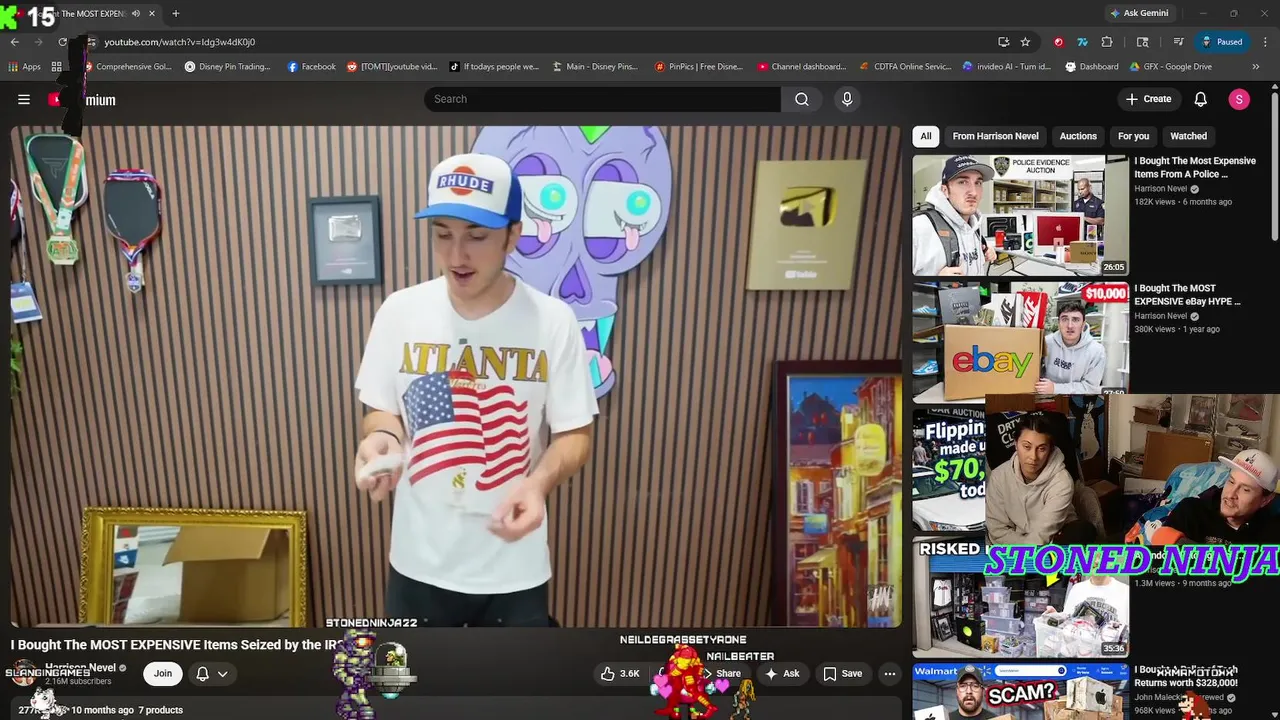
Task: Open the YouTube hamburger guide menu
Action: tap(24, 99)
